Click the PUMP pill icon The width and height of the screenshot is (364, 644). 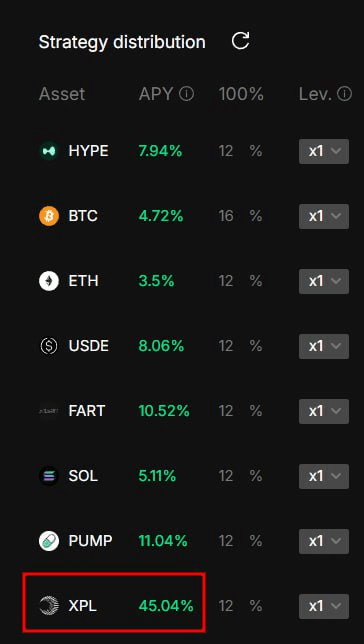[x=49, y=541]
